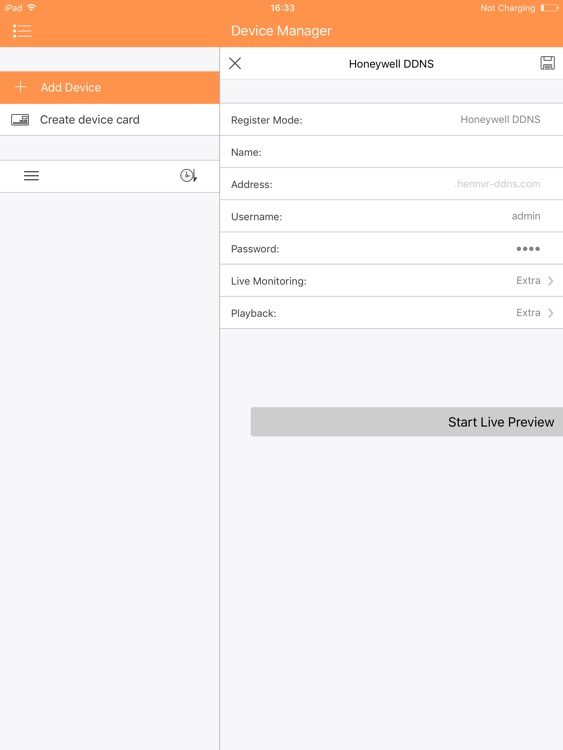The height and width of the screenshot is (750, 563).
Task: Tap the device card icon
Action: [x=20, y=120]
